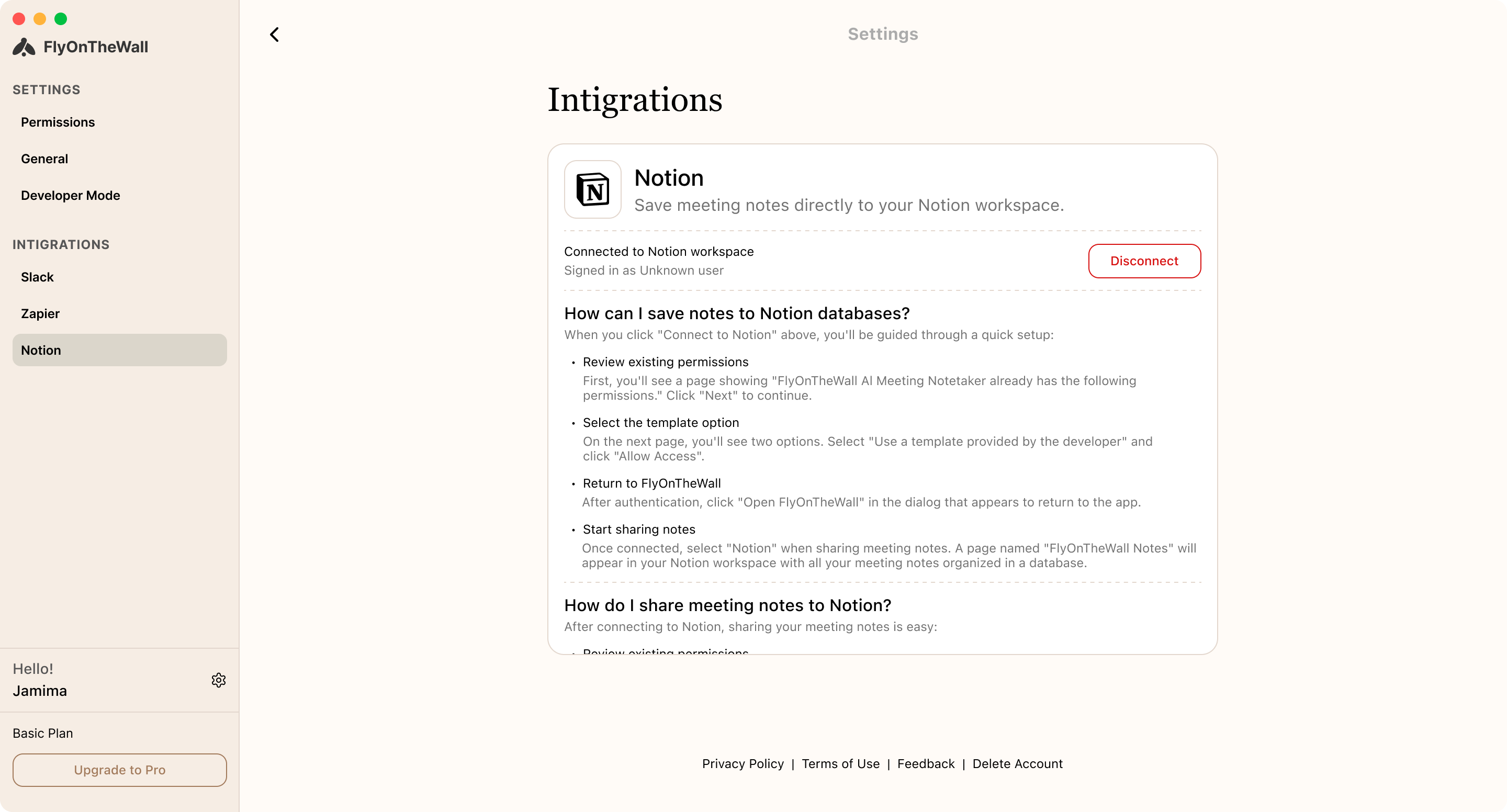Click the "Start sharing notes" bullet
This screenshot has width=1507, height=812.
point(639,529)
